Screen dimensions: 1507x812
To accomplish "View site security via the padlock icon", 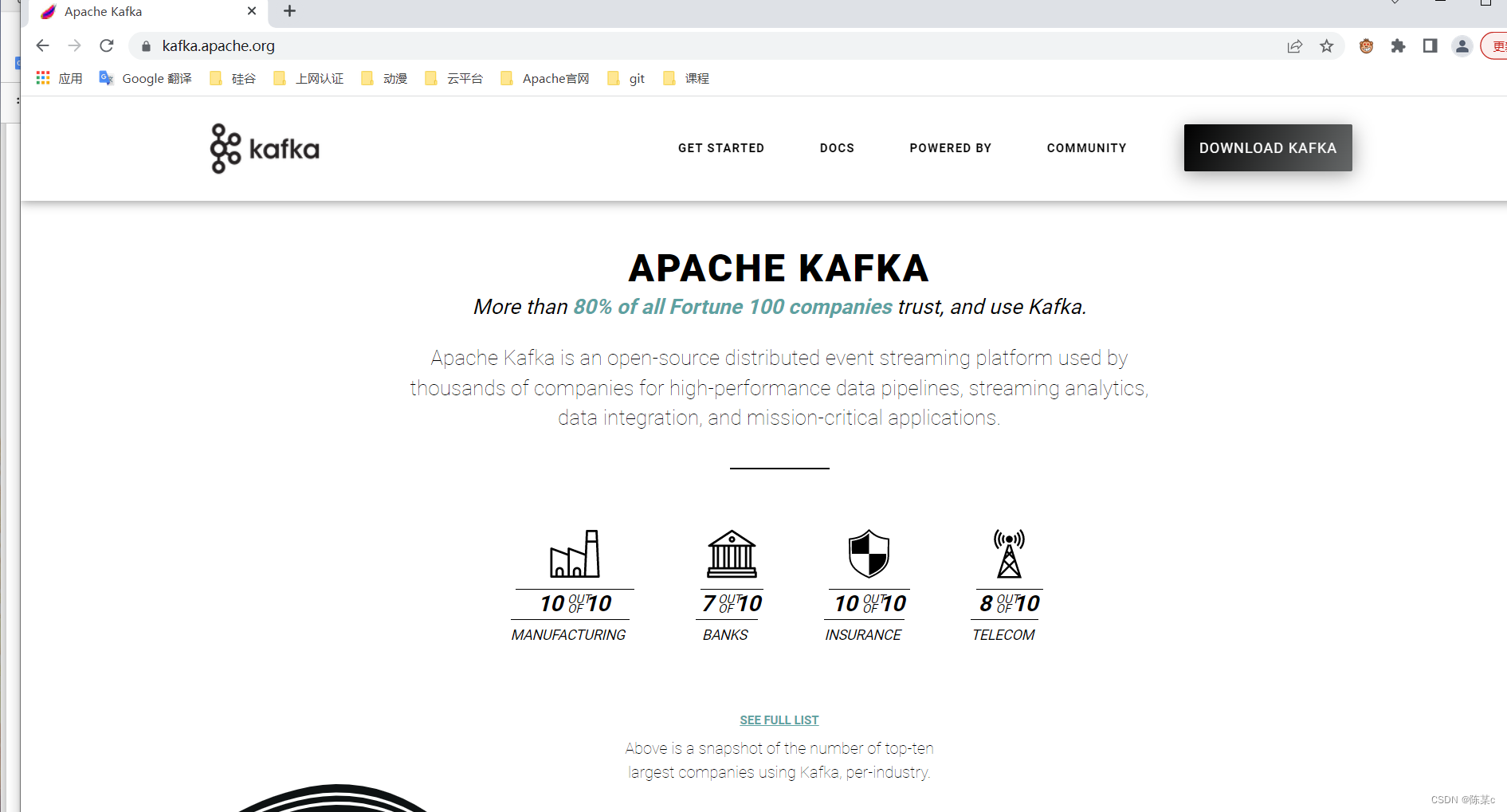I will pos(145,45).
